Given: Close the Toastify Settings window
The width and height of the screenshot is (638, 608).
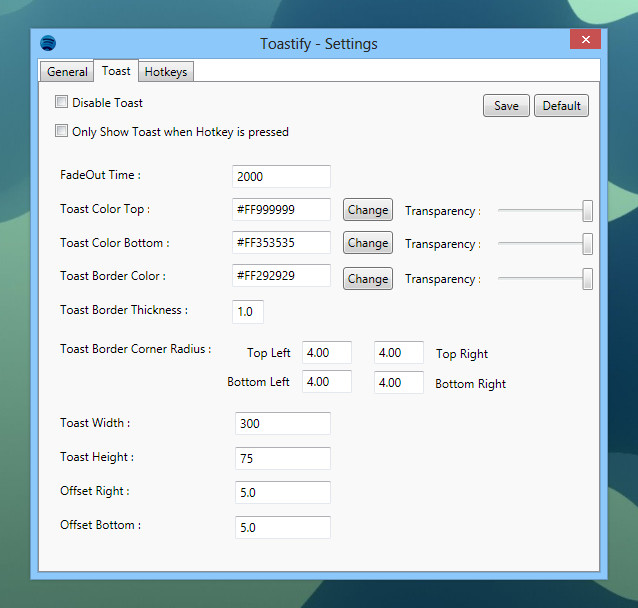Looking at the screenshot, I should coord(585,39).
